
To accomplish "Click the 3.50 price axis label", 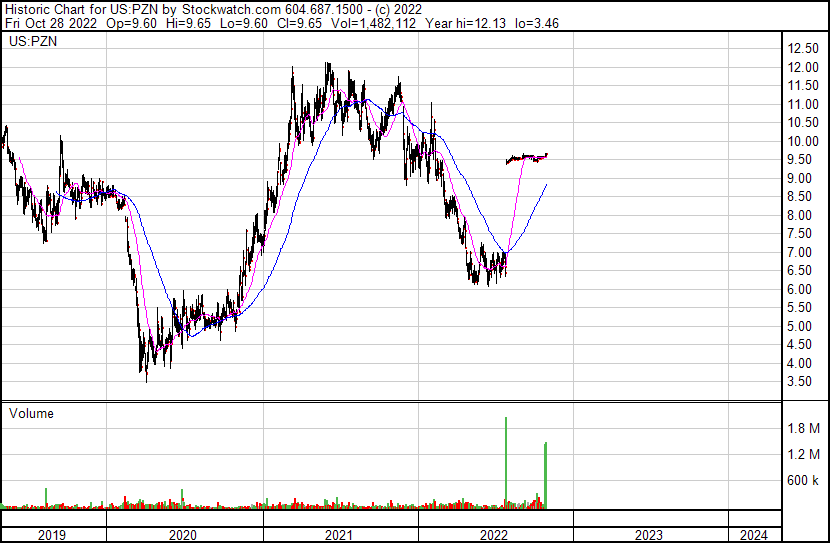I will tap(799, 382).
